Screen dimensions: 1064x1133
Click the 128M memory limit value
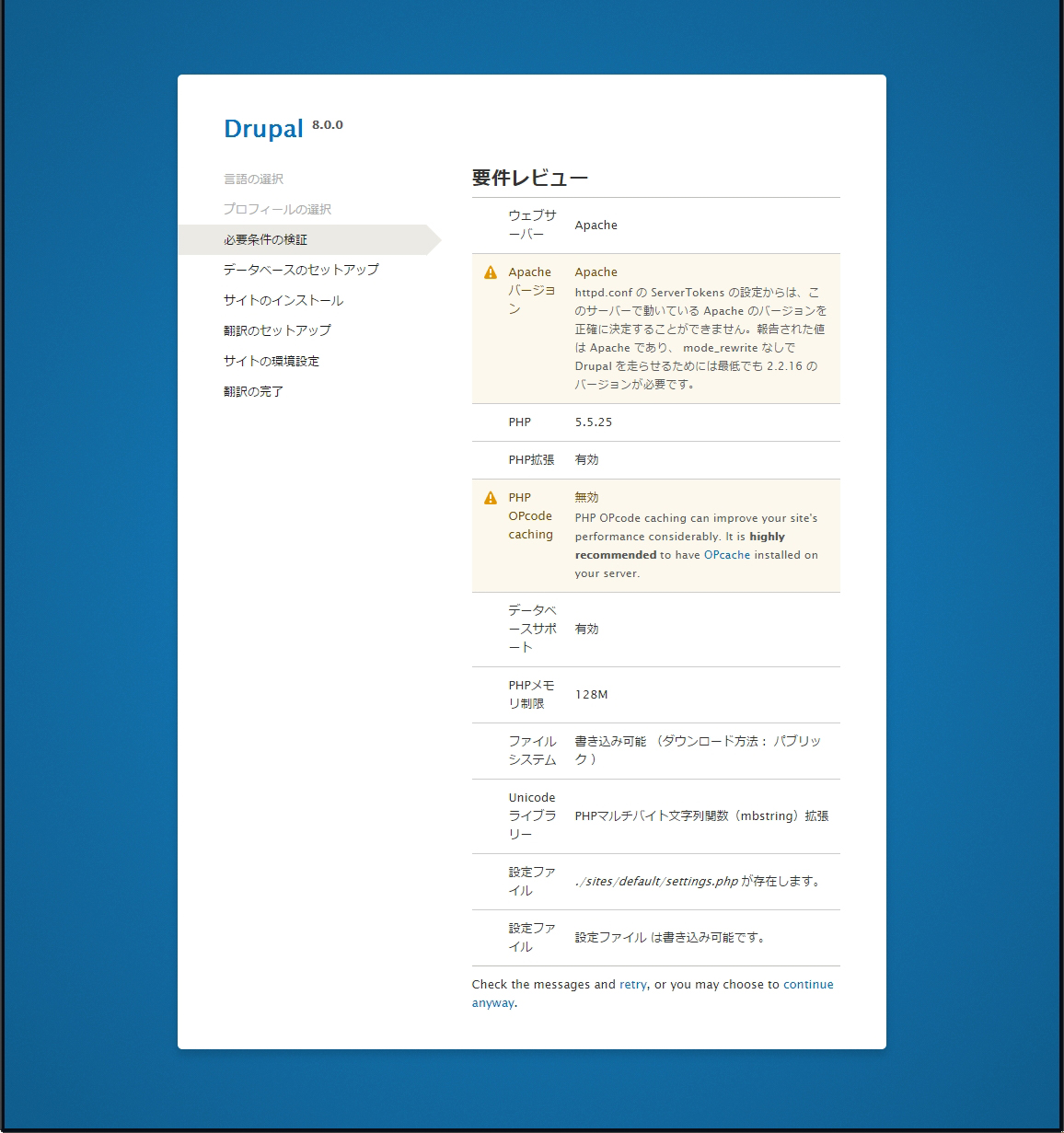[591, 694]
